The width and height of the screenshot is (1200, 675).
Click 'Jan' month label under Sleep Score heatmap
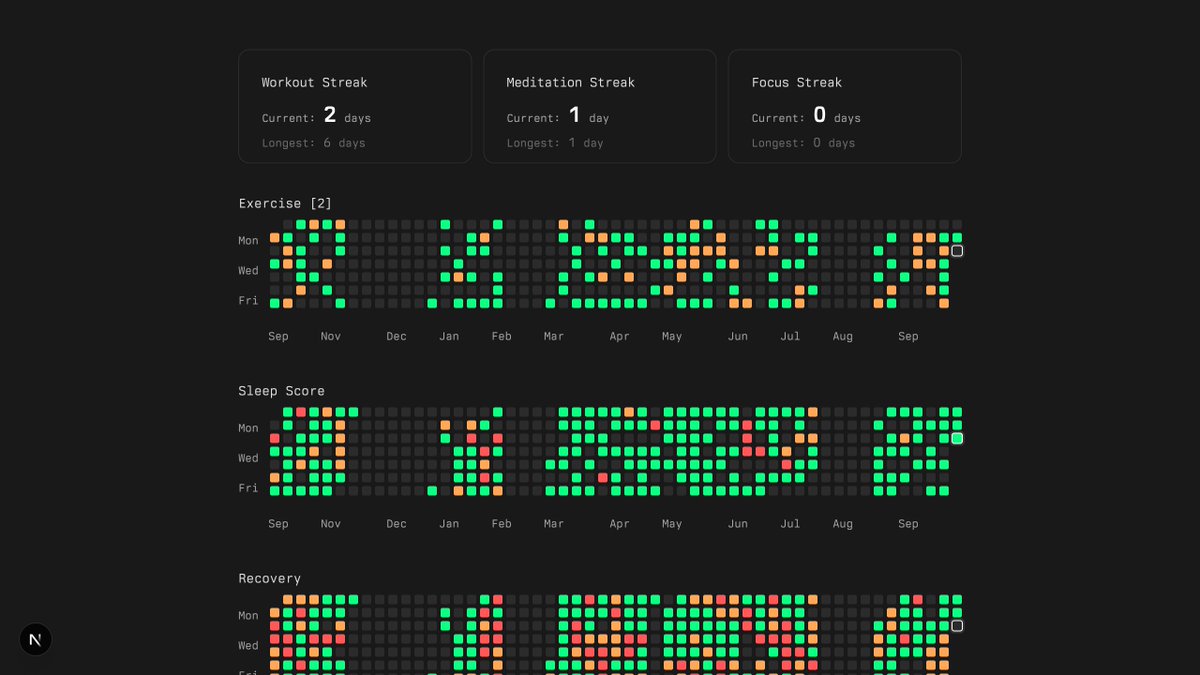pos(449,523)
